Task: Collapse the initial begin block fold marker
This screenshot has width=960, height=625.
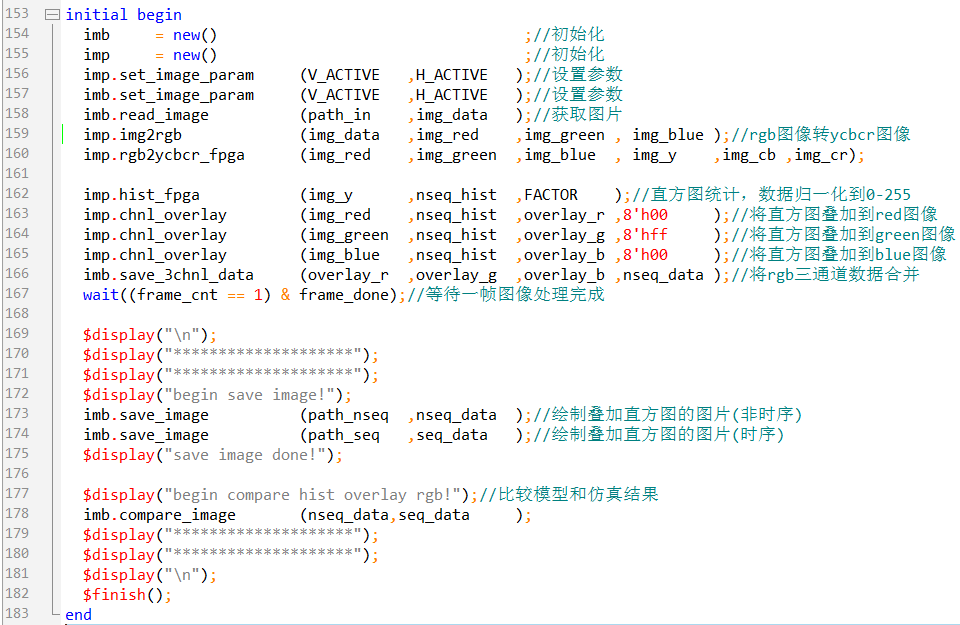Action: tap(53, 14)
